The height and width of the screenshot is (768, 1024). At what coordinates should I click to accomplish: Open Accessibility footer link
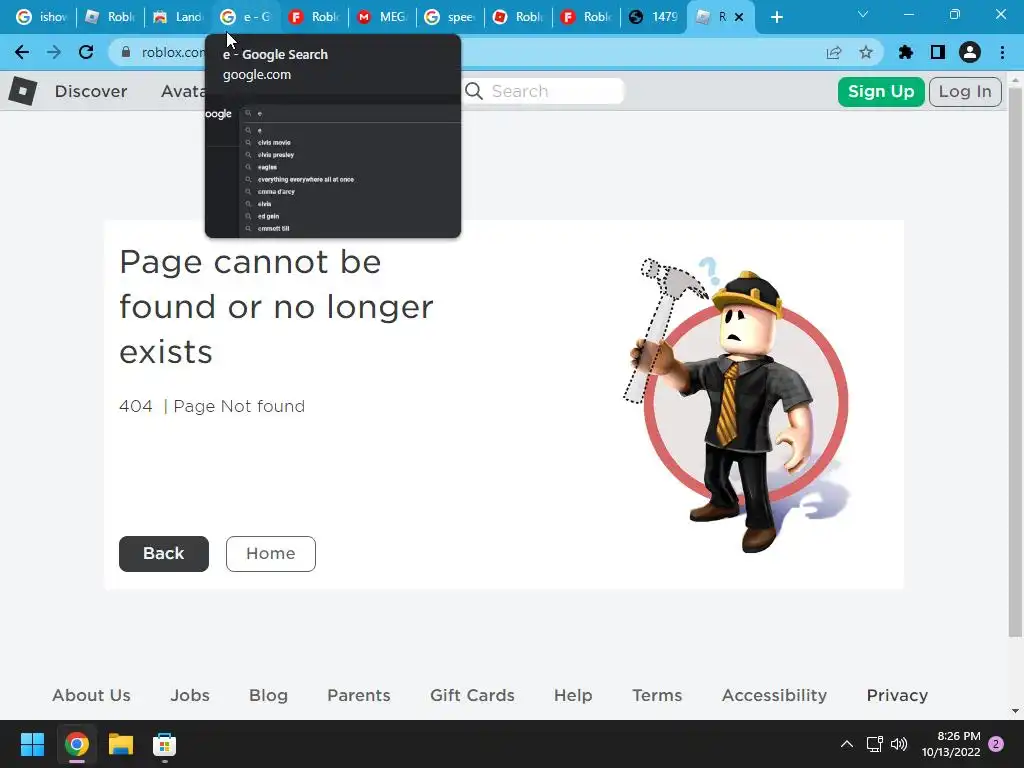click(775, 696)
